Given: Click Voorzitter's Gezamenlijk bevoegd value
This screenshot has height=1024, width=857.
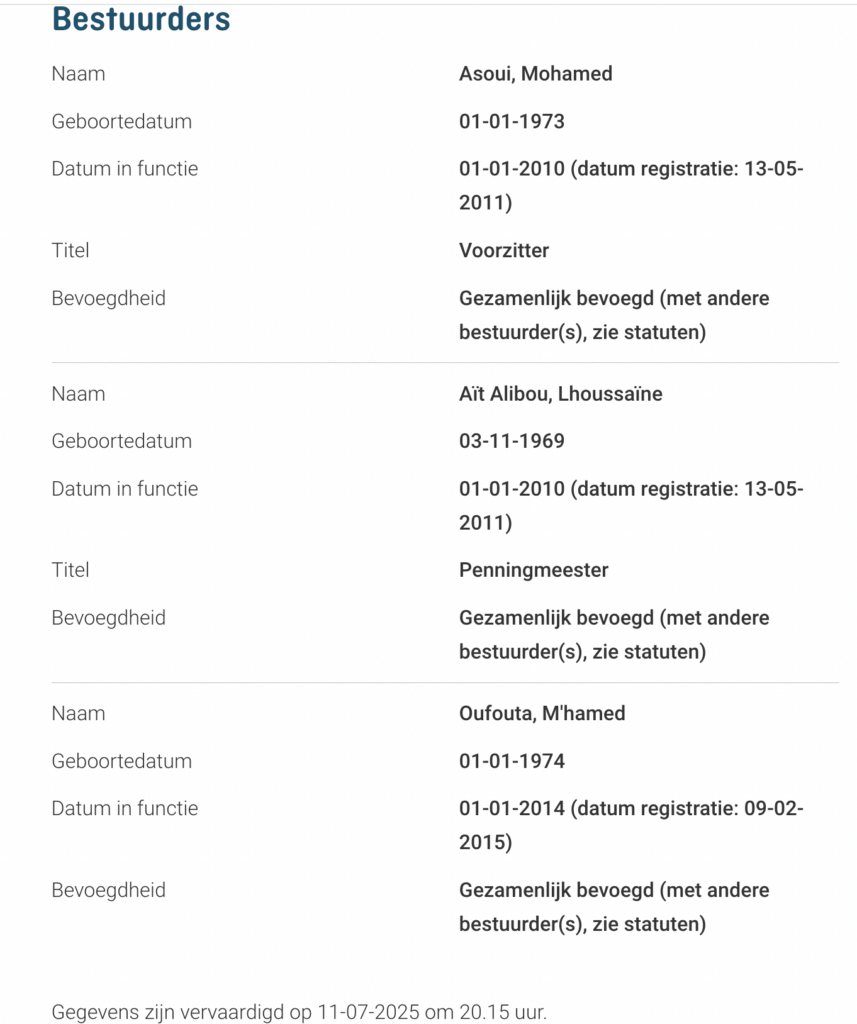Looking at the screenshot, I should point(614,315).
